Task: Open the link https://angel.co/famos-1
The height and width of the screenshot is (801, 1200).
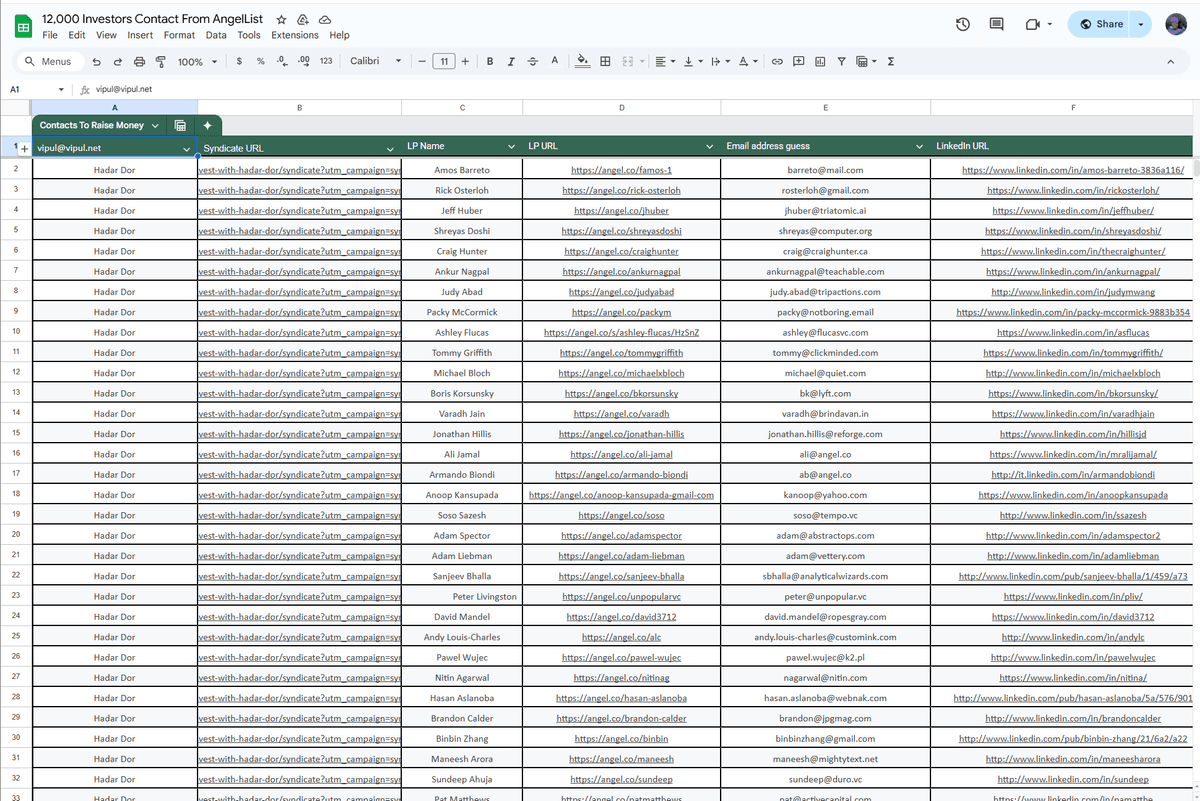Action: [621, 170]
